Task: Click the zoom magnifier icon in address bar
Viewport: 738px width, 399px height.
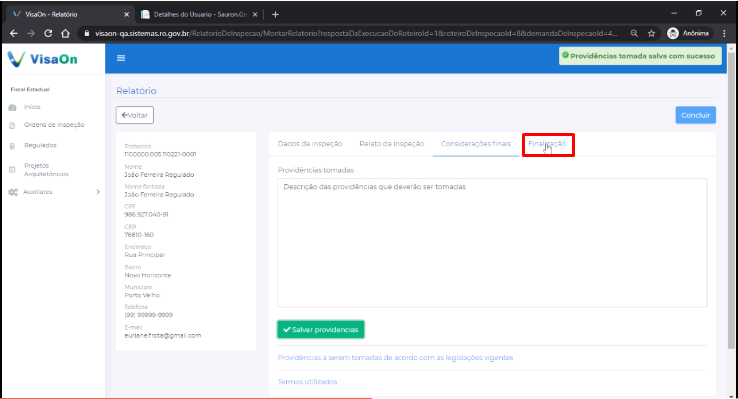Action: click(634, 33)
